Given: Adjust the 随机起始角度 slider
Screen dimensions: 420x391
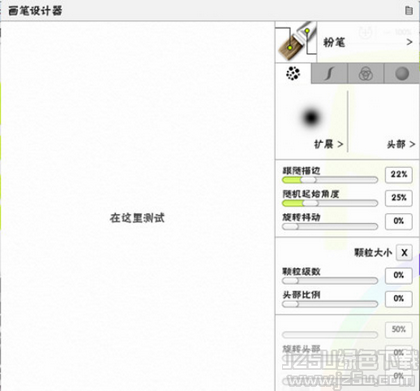Looking at the screenshot, I should pos(330,203).
